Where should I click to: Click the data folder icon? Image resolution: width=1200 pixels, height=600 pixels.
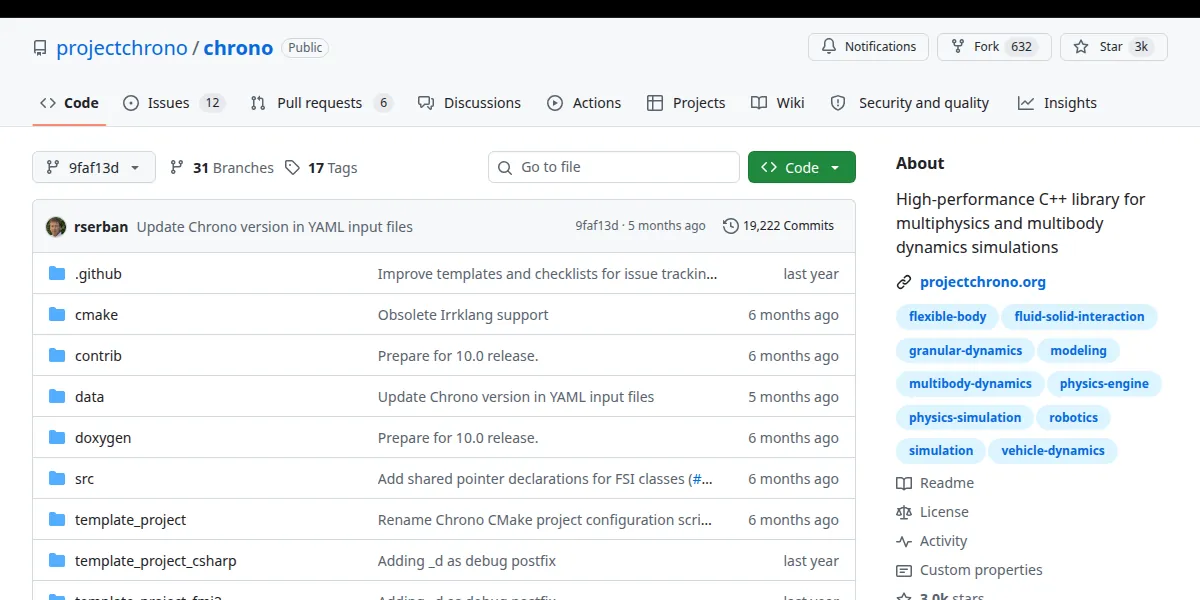click(57, 397)
